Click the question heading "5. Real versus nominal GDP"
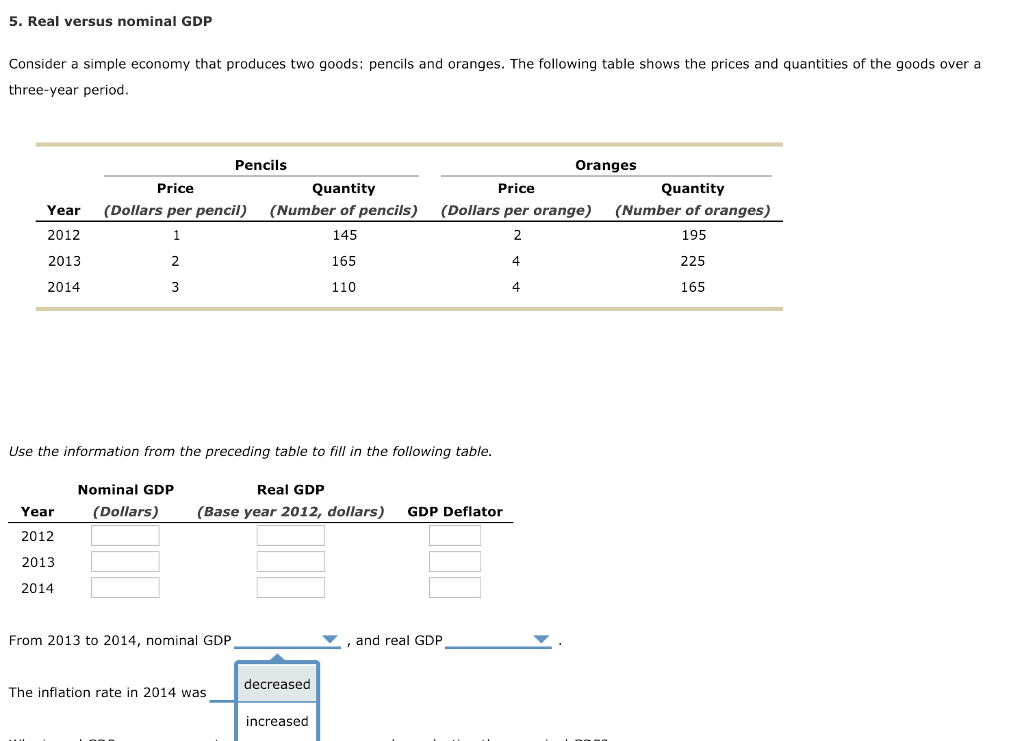Screen dimensions: 1024x741 pos(110,20)
